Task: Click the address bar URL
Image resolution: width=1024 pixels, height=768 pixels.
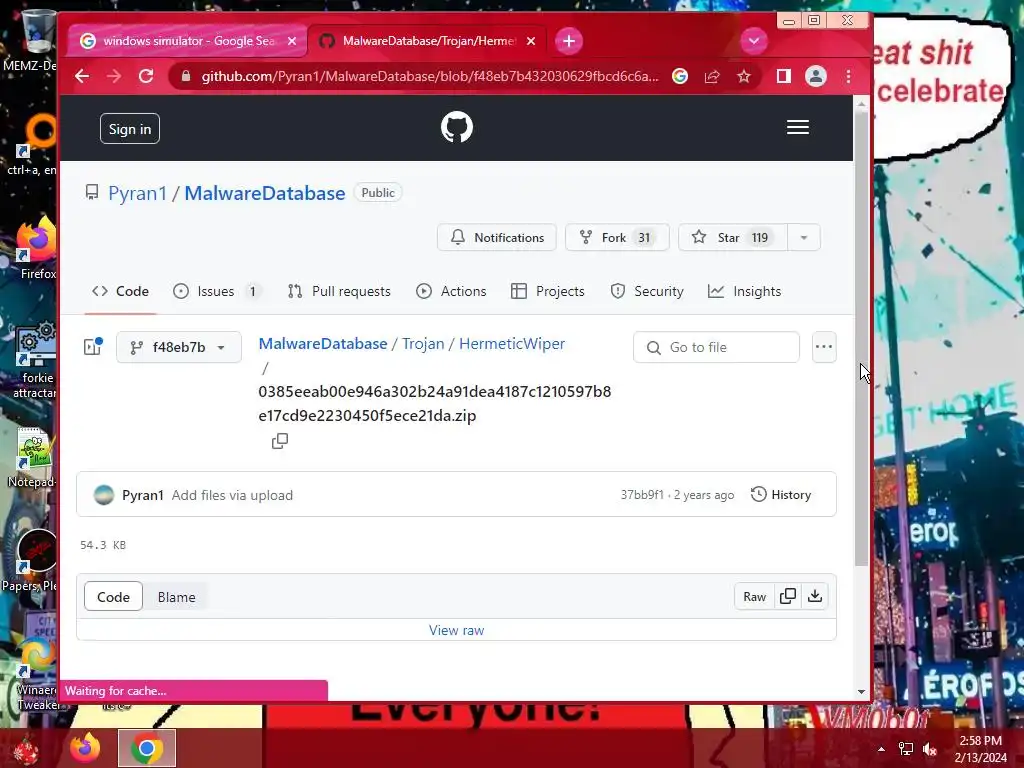Action: click(x=430, y=76)
